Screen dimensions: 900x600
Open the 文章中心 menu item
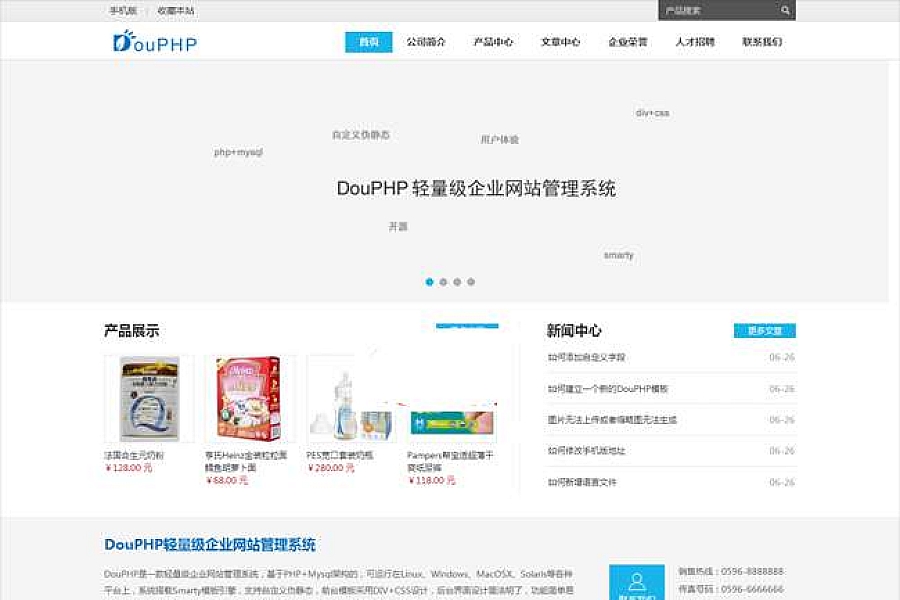pos(560,42)
